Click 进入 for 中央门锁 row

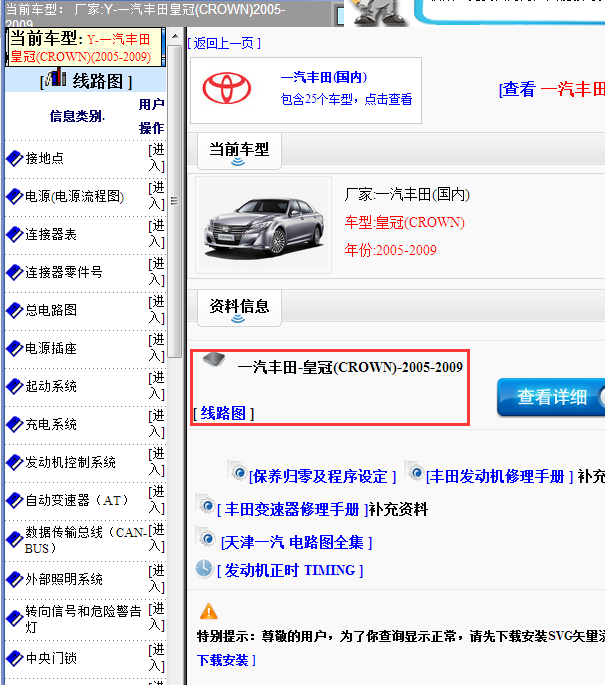pos(156,658)
